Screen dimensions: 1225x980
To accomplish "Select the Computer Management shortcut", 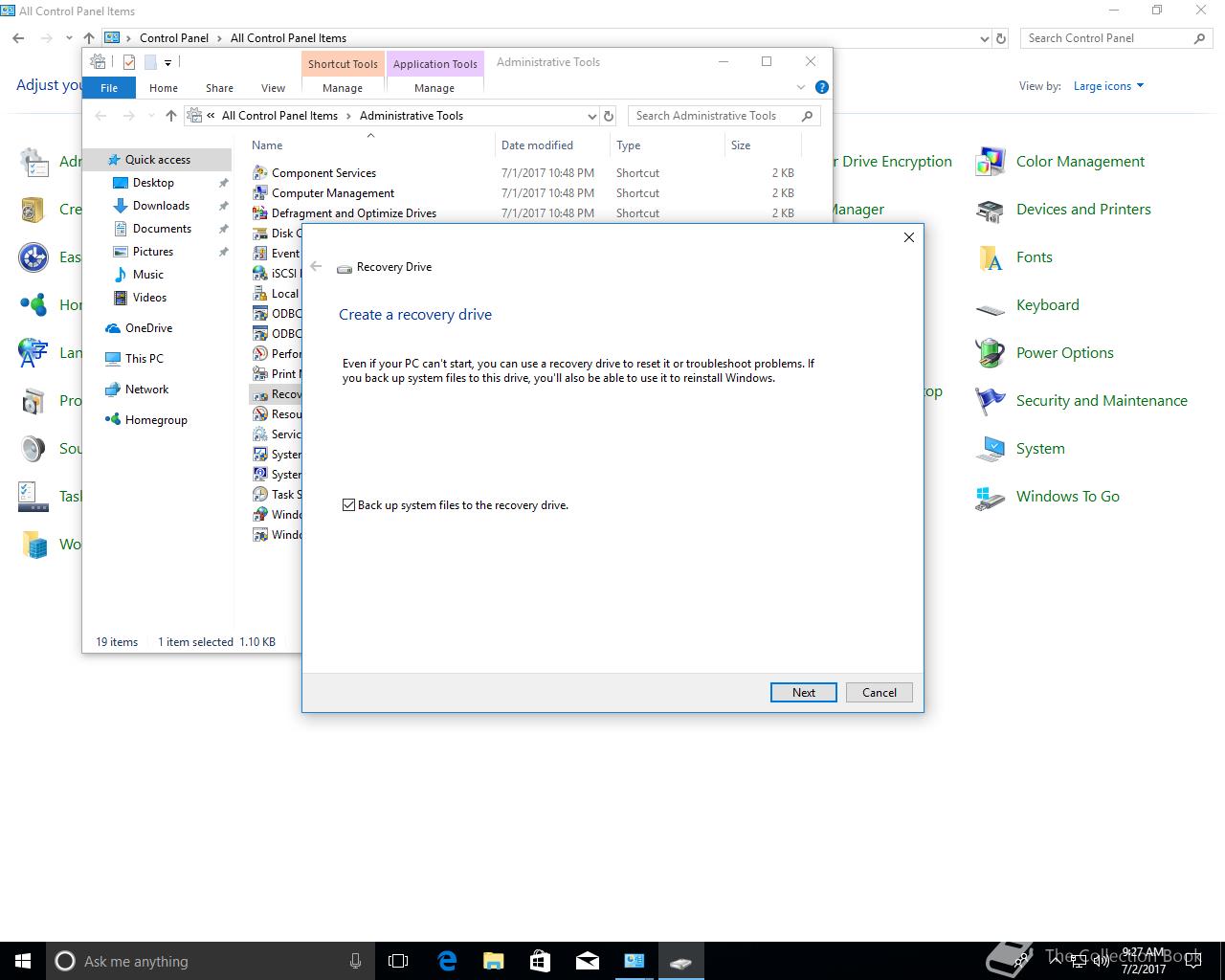I will coord(332,193).
